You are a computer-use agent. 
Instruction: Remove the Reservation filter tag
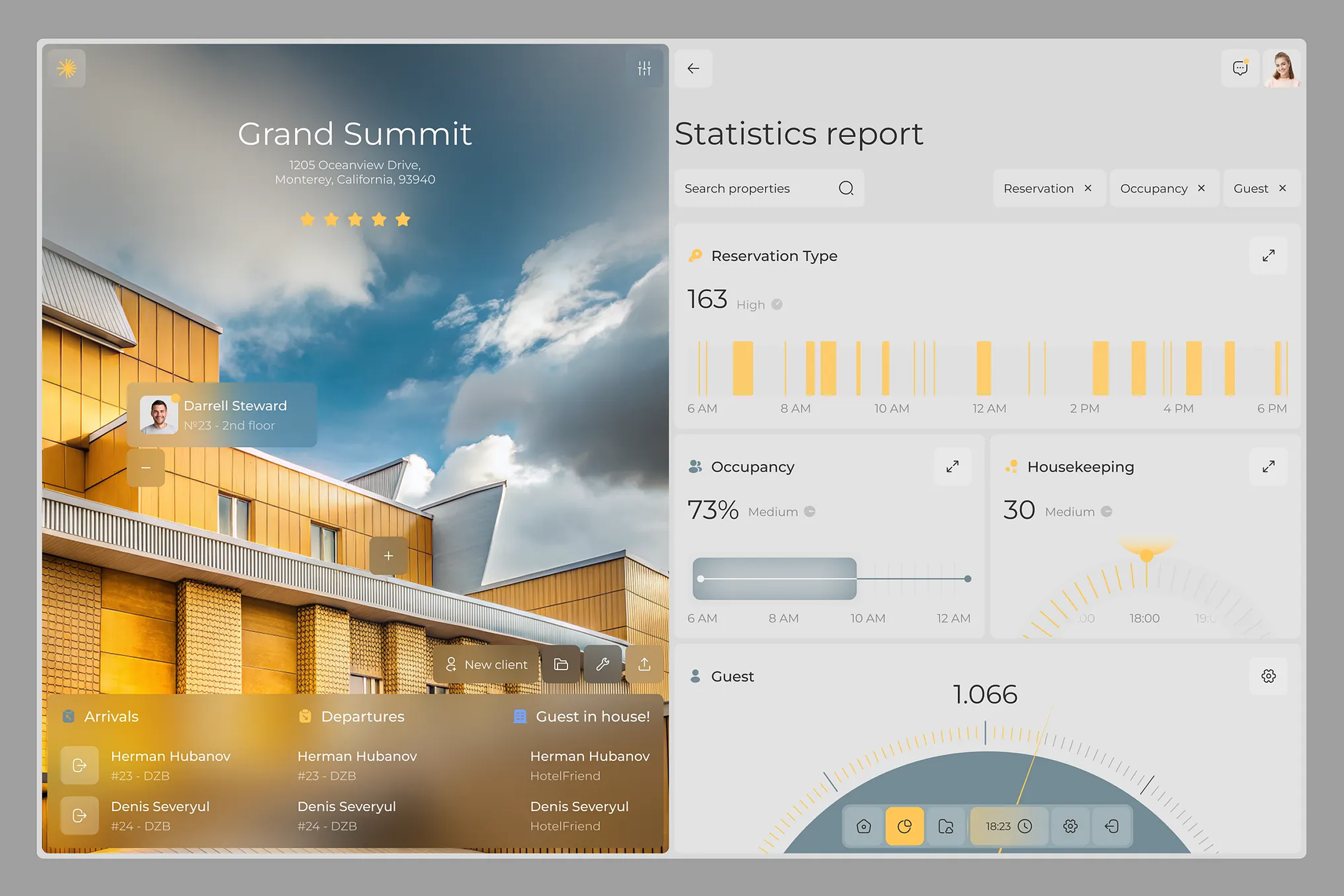(x=1088, y=188)
